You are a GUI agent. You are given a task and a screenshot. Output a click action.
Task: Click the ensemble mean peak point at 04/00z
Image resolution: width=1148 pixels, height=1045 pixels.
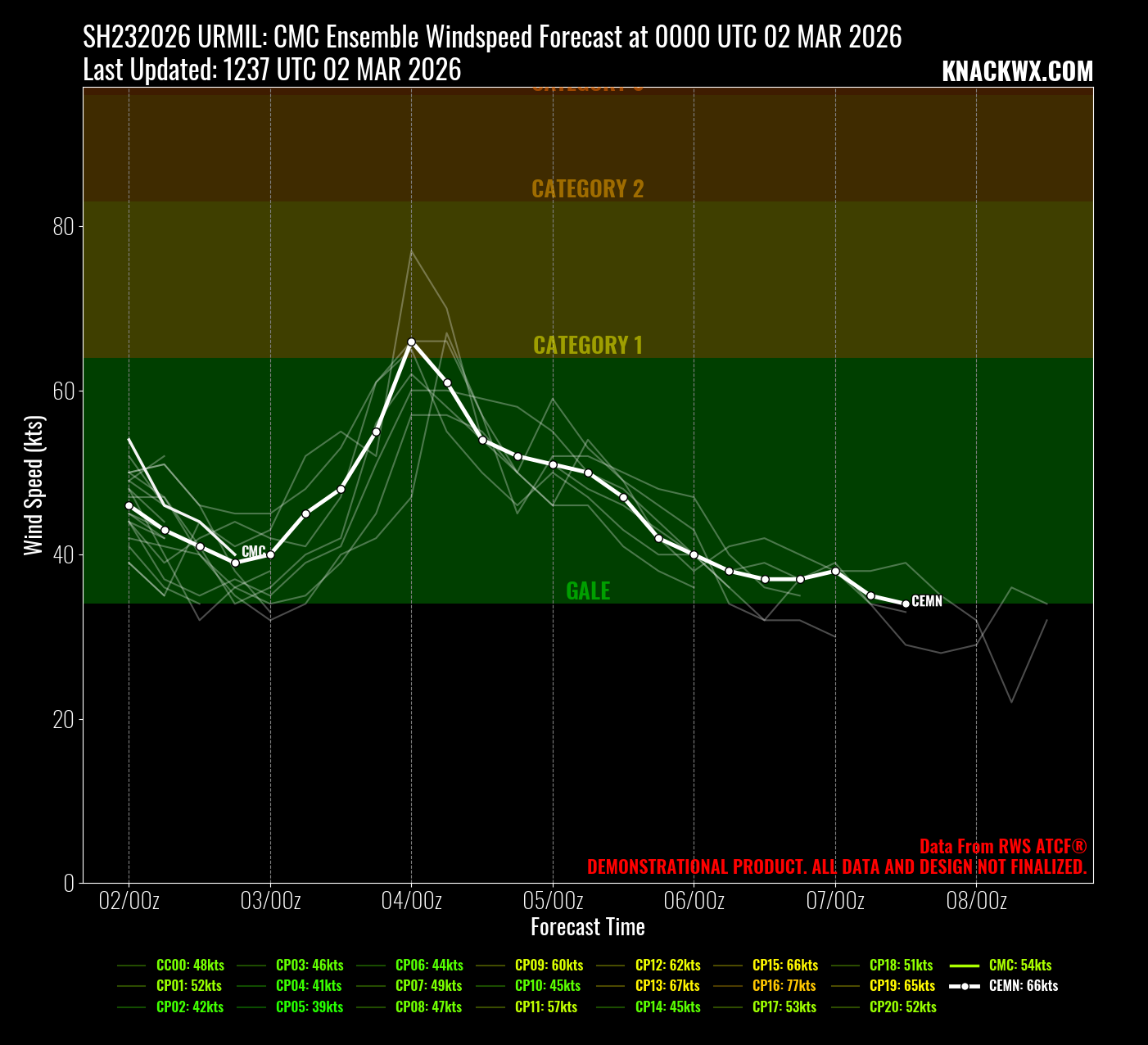pos(411,342)
